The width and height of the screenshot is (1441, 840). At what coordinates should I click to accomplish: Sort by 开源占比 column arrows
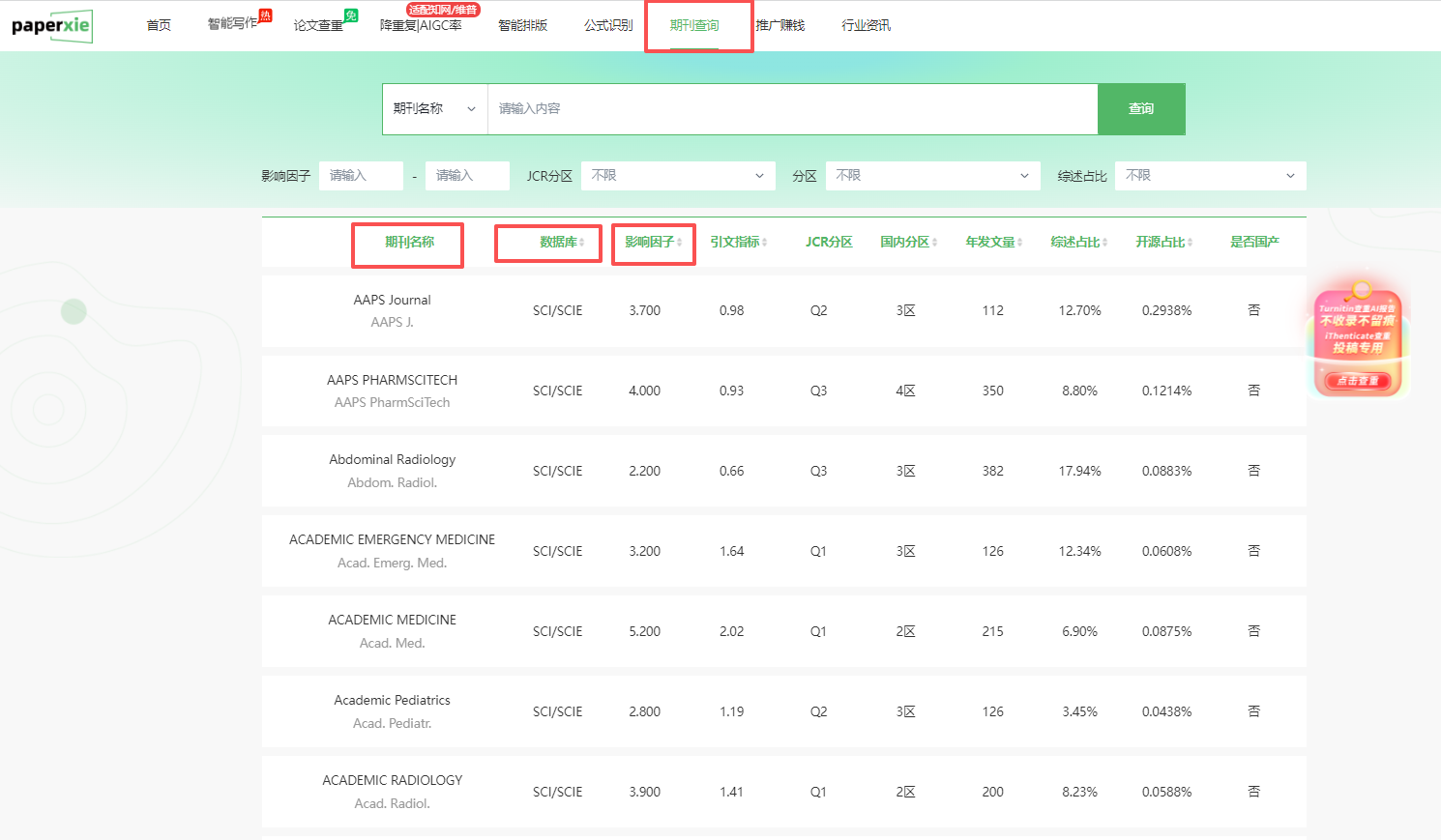coord(1191,243)
